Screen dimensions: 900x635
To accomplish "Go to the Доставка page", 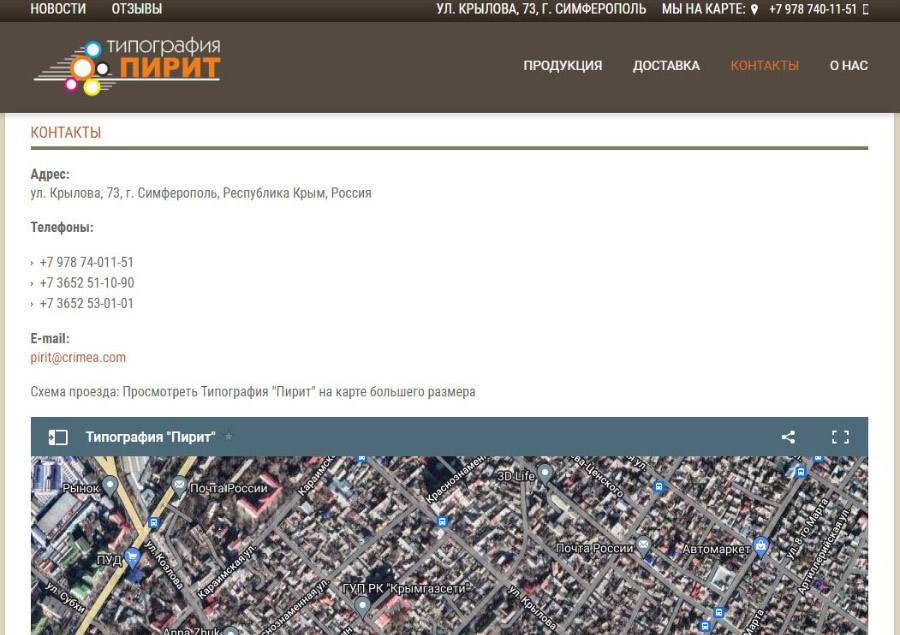I will click(x=666, y=66).
